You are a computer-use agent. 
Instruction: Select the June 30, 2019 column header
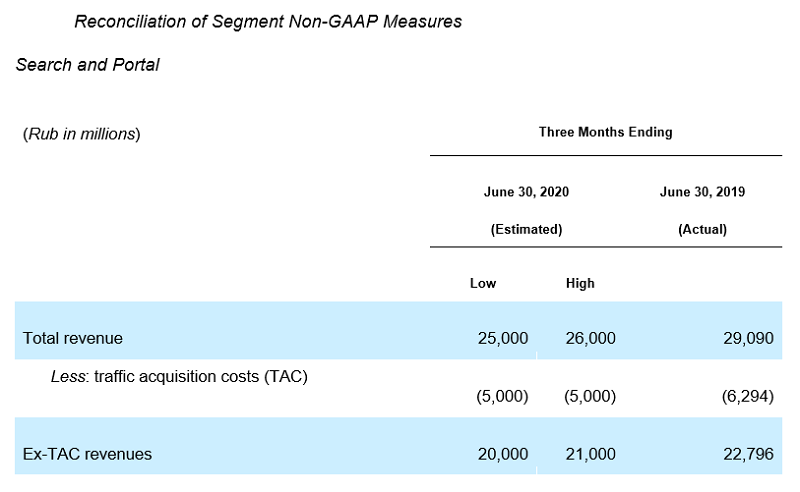[x=703, y=191]
